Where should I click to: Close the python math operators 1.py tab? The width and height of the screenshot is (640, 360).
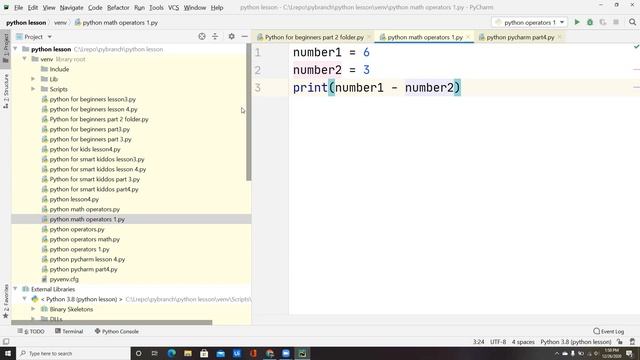coord(468,37)
